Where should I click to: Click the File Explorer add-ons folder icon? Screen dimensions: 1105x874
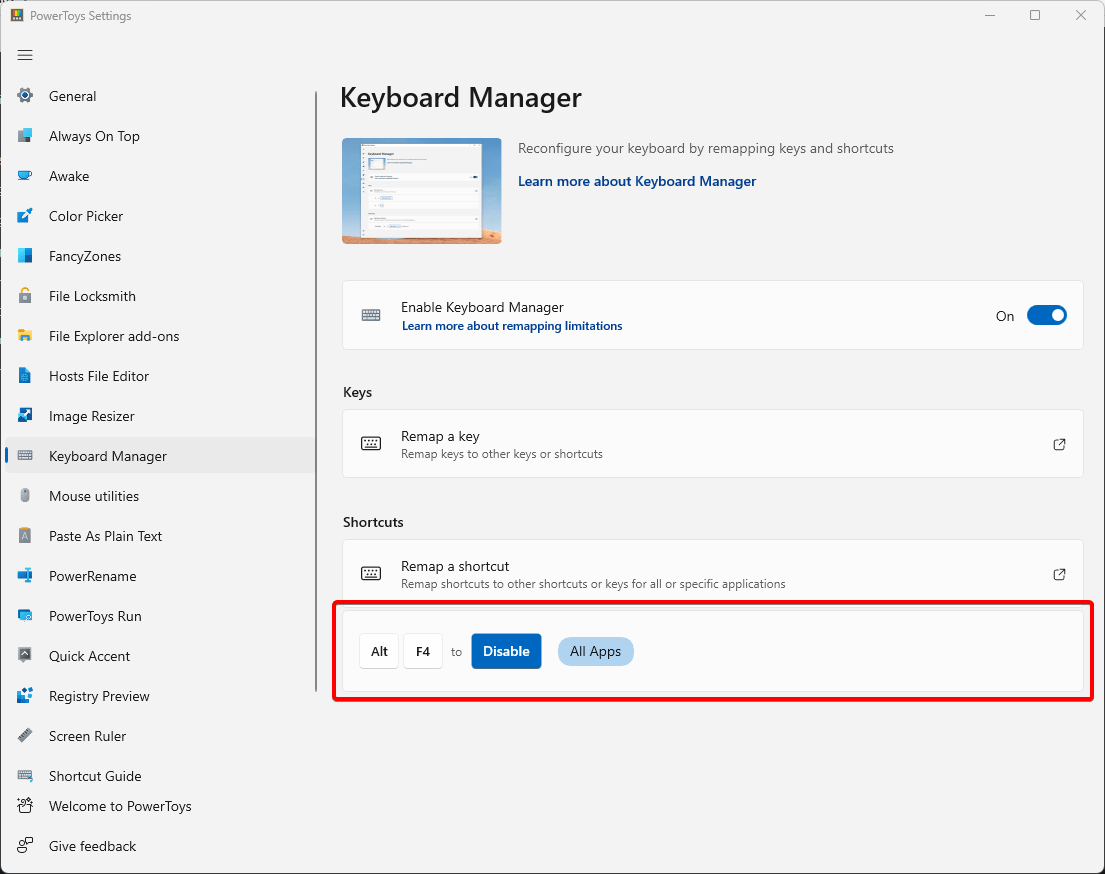25,336
